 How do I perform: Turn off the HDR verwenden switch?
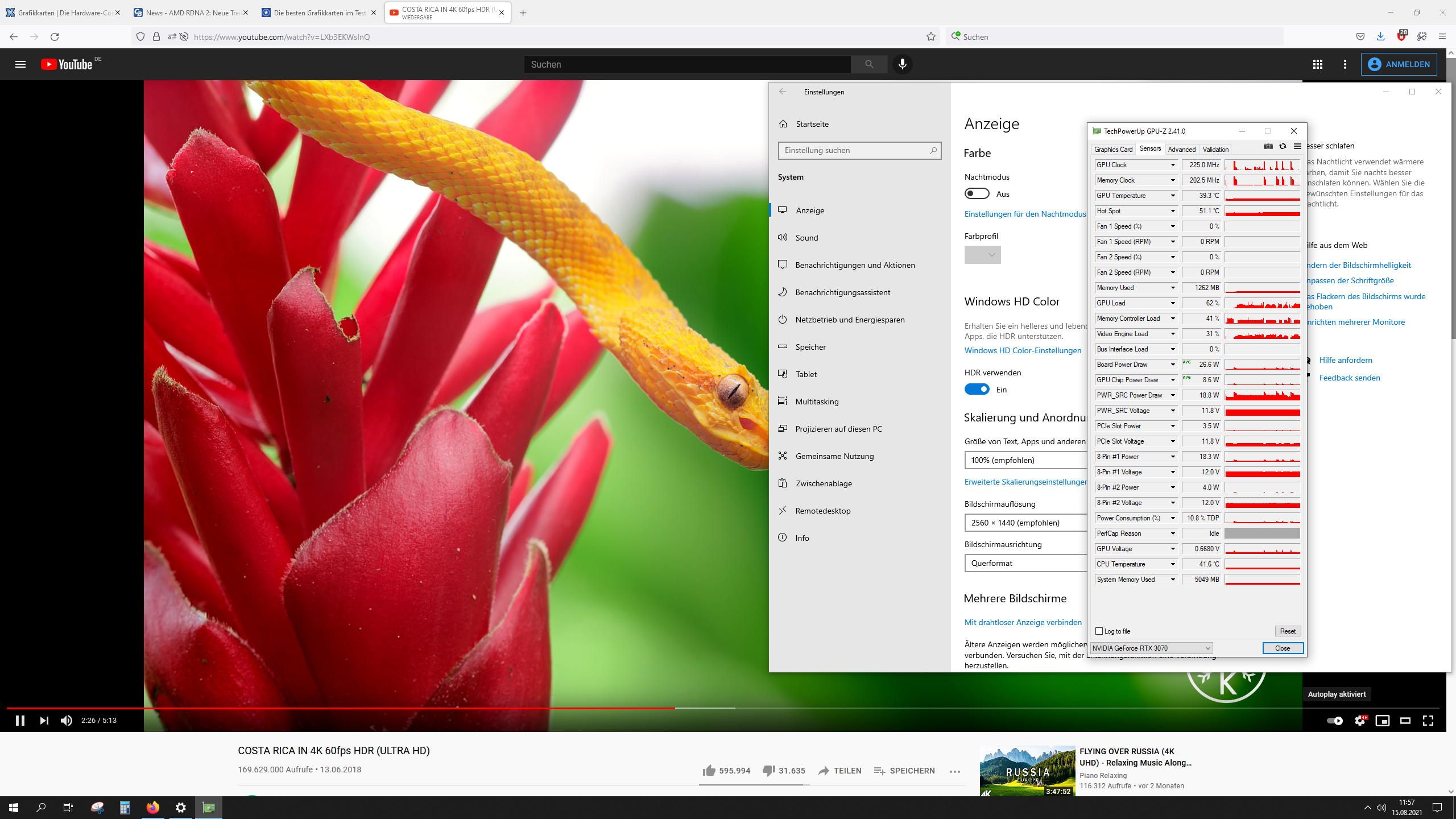(x=977, y=390)
